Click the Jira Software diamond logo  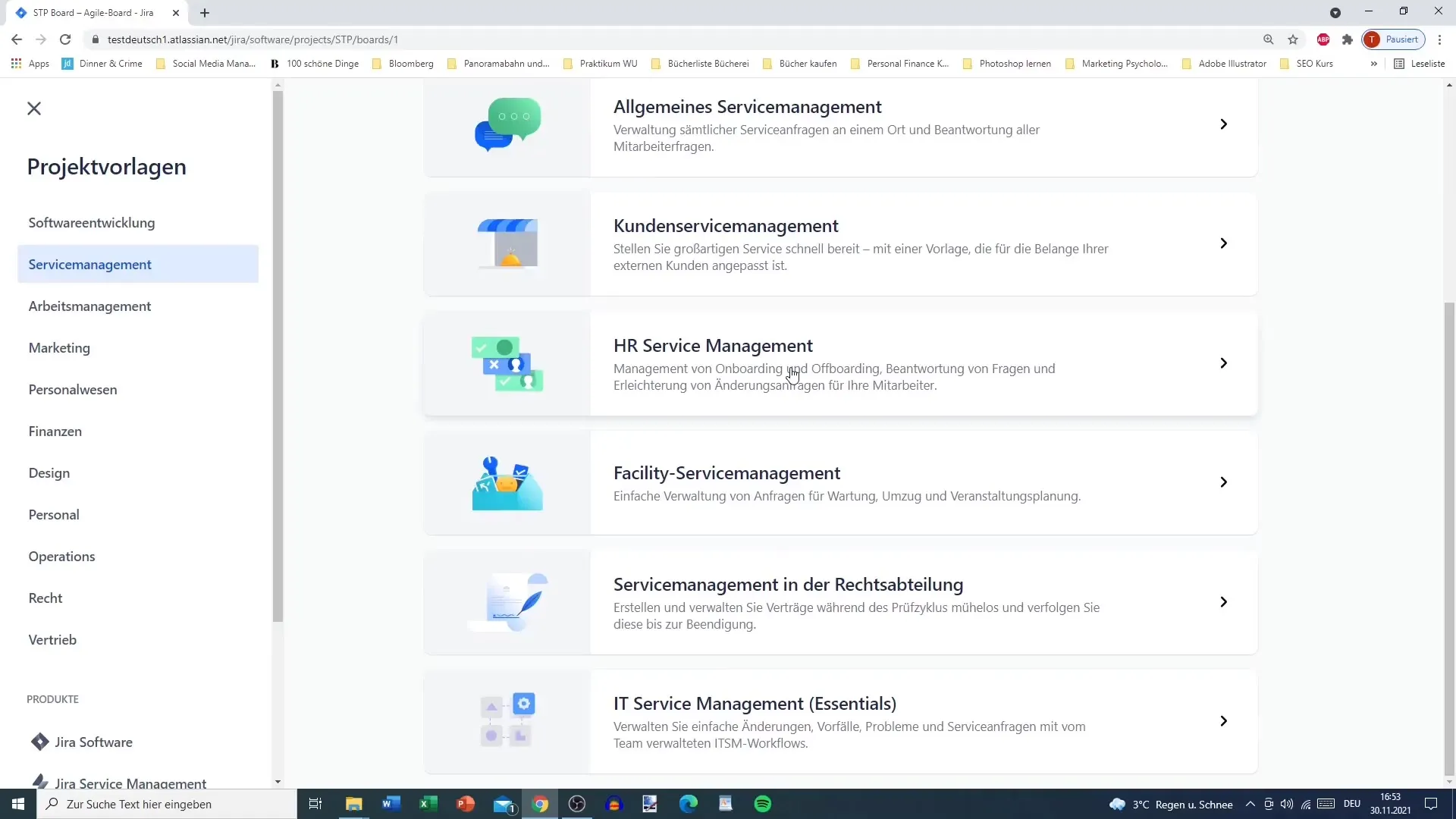(x=39, y=742)
